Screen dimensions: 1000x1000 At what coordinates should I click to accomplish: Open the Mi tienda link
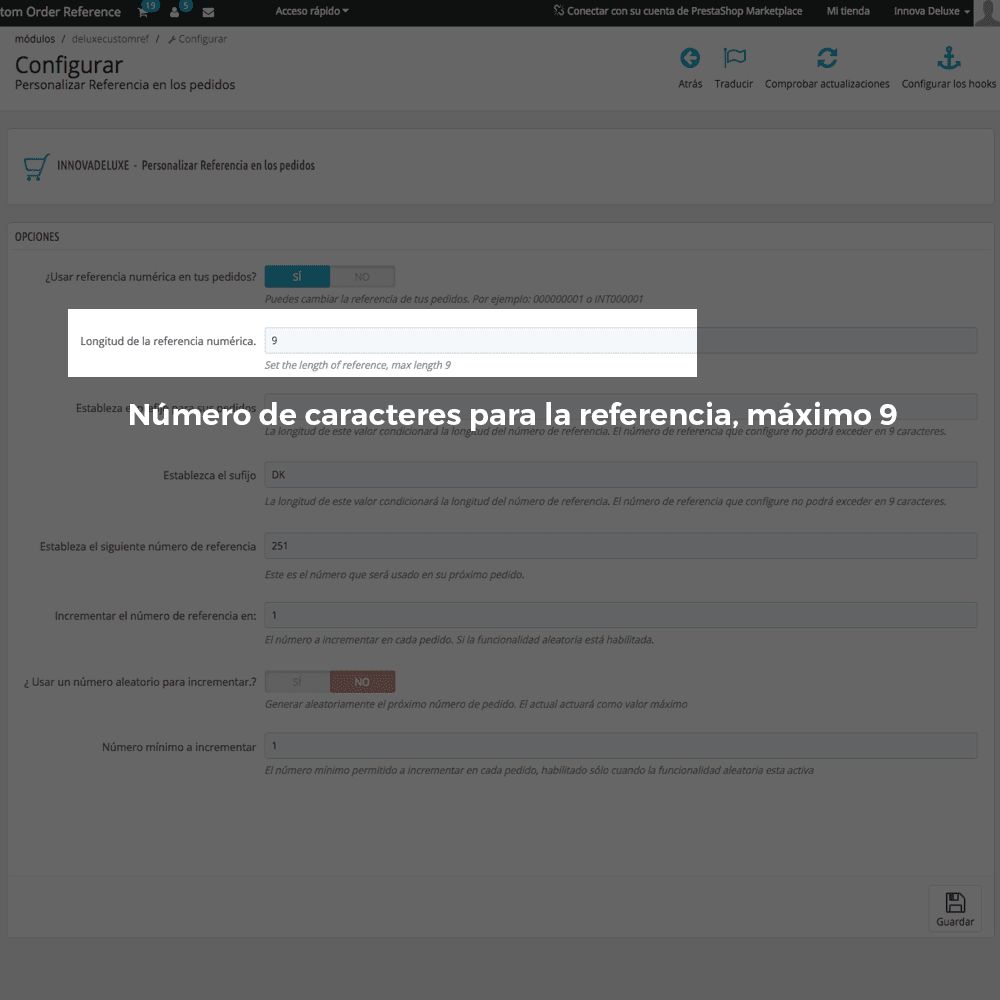[x=848, y=11]
